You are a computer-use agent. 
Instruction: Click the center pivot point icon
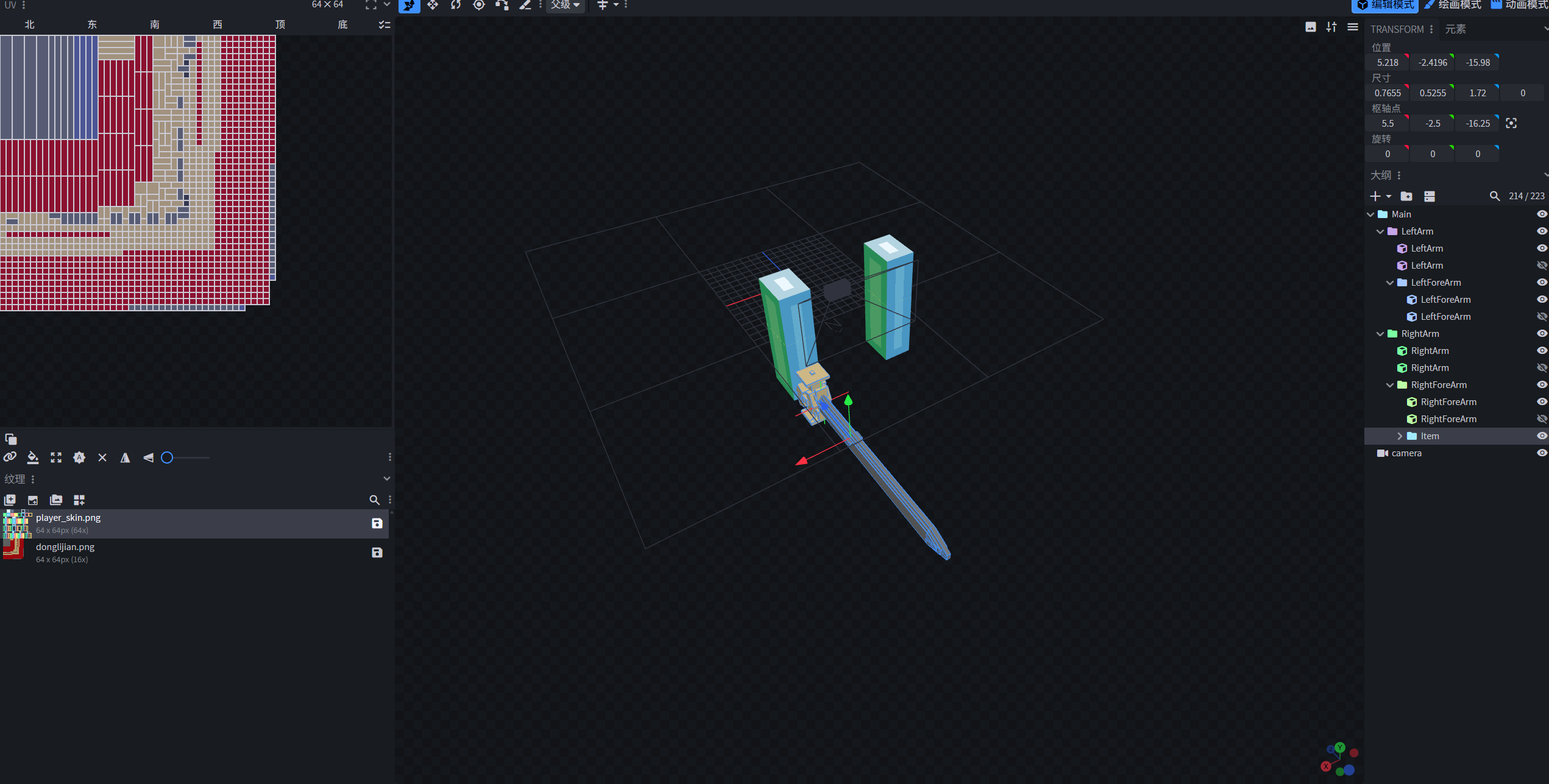point(1511,124)
